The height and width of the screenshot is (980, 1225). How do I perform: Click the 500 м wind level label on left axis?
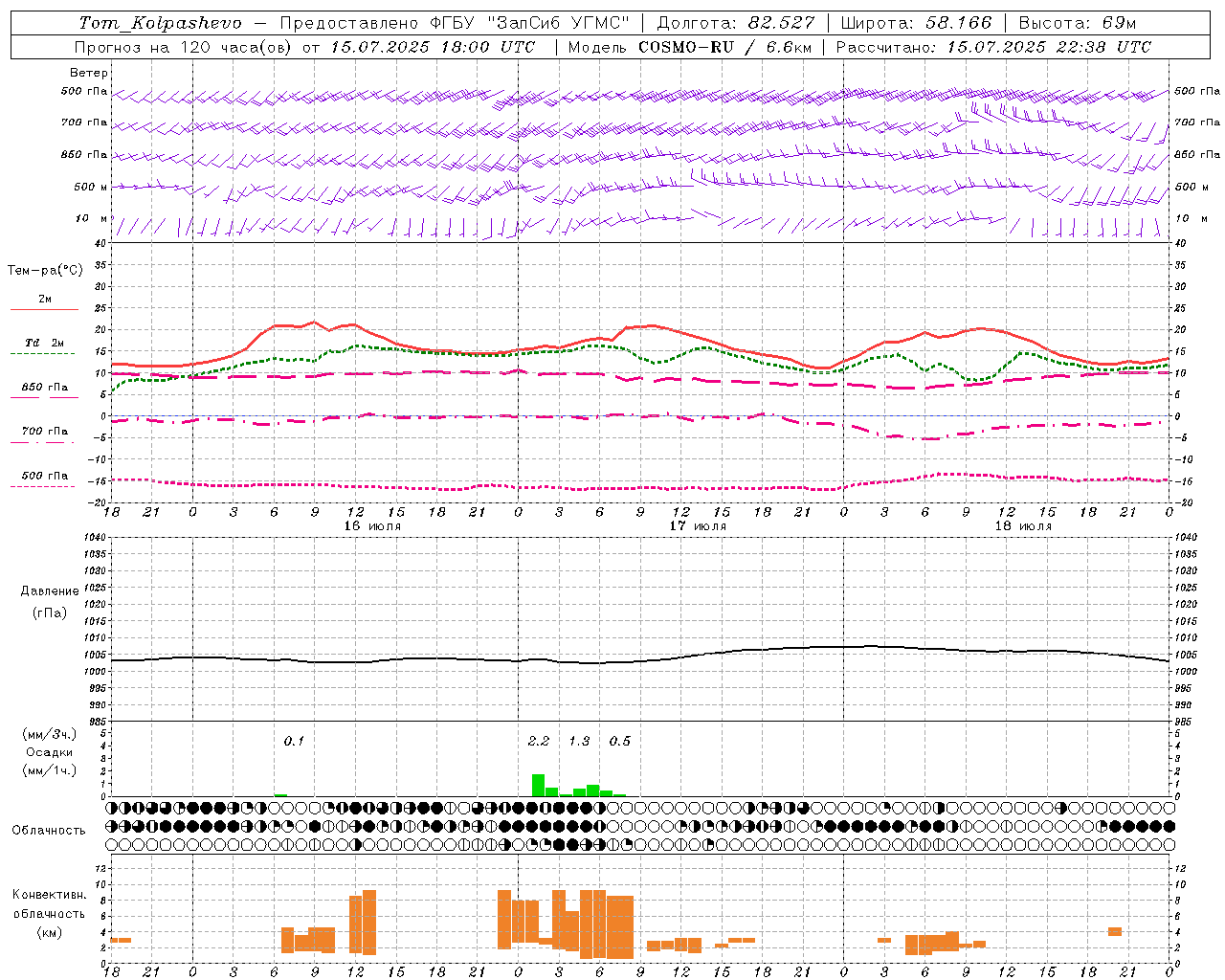click(x=91, y=187)
